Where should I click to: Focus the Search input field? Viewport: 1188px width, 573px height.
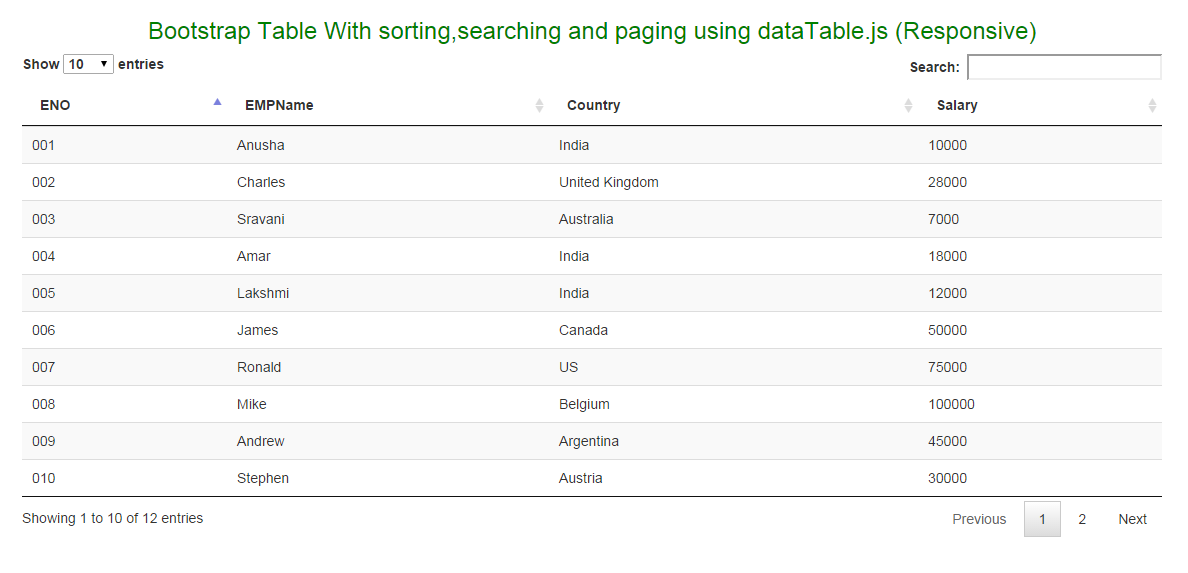[x=1064, y=67]
